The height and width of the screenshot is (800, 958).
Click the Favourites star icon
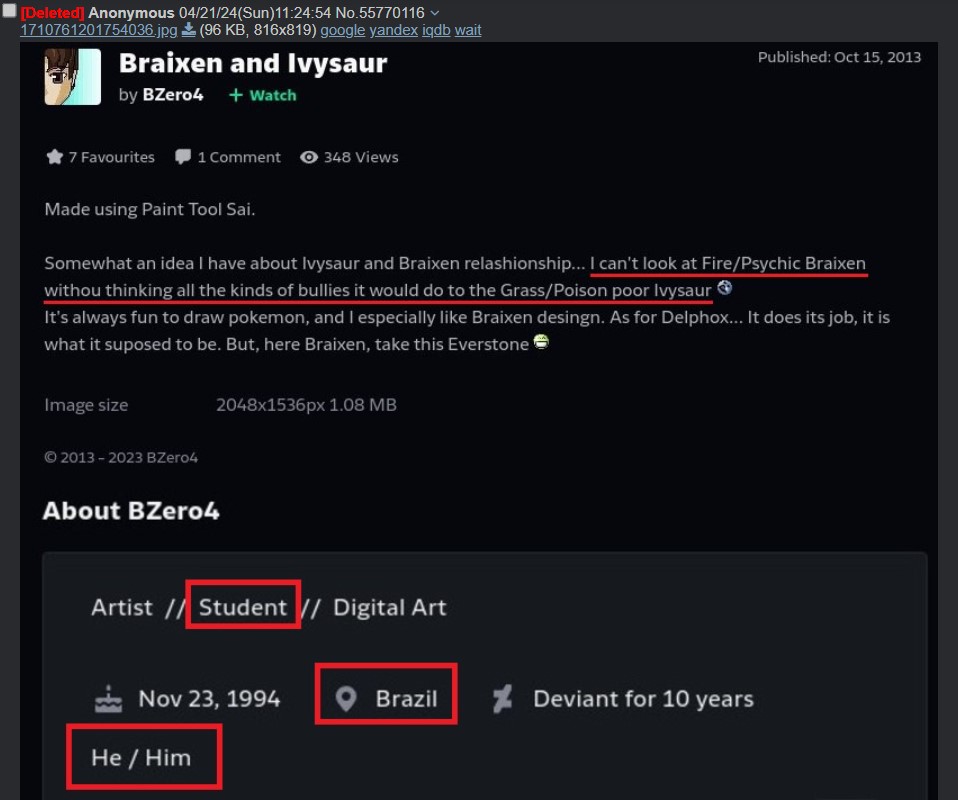pyautogui.click(x=55, y=157)
